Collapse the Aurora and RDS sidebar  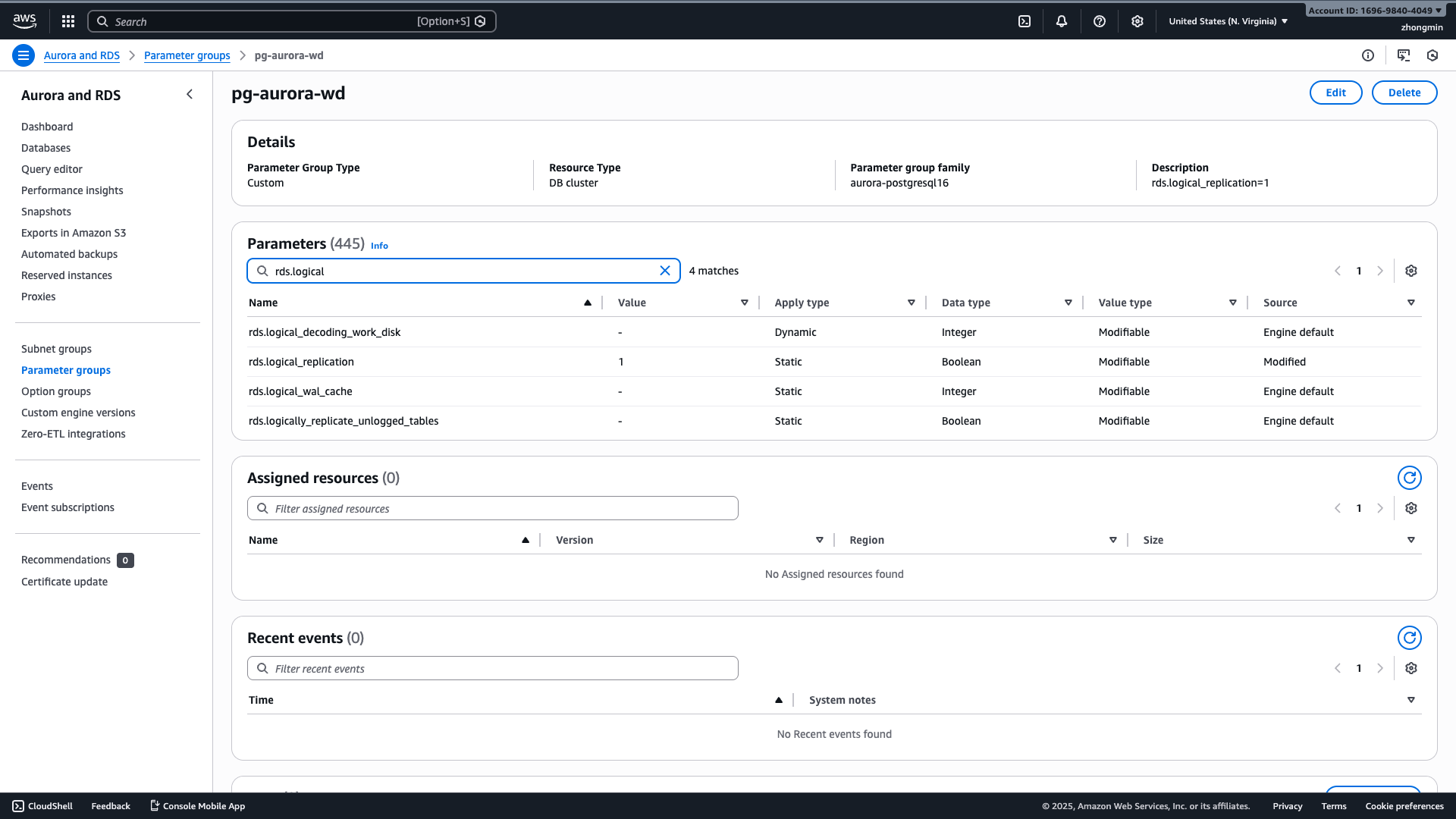190,95
